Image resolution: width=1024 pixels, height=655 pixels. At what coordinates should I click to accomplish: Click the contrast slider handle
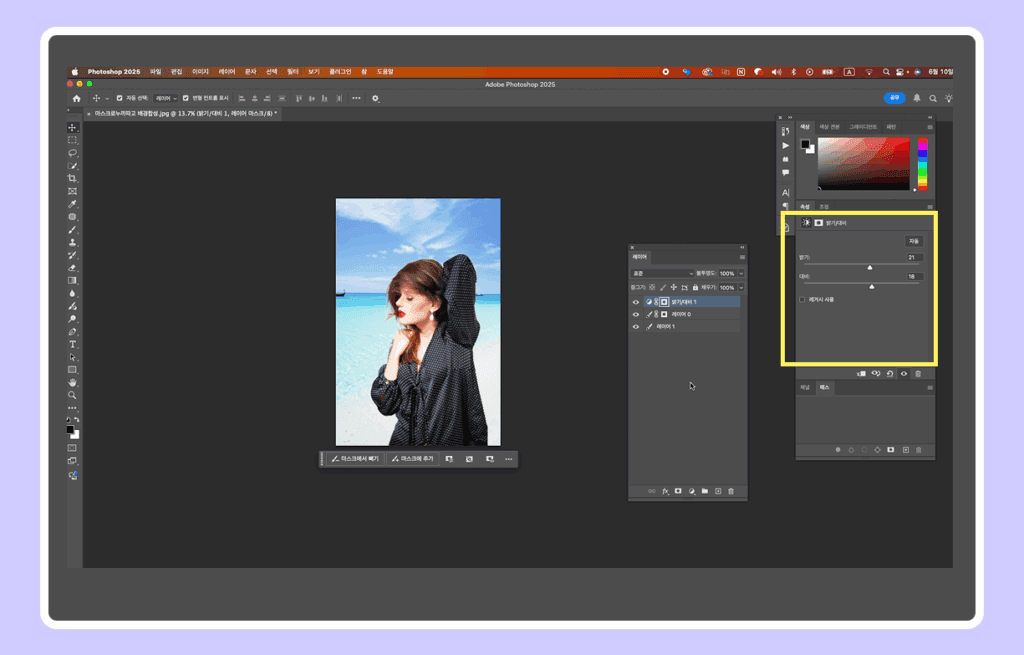click(872, 287)
